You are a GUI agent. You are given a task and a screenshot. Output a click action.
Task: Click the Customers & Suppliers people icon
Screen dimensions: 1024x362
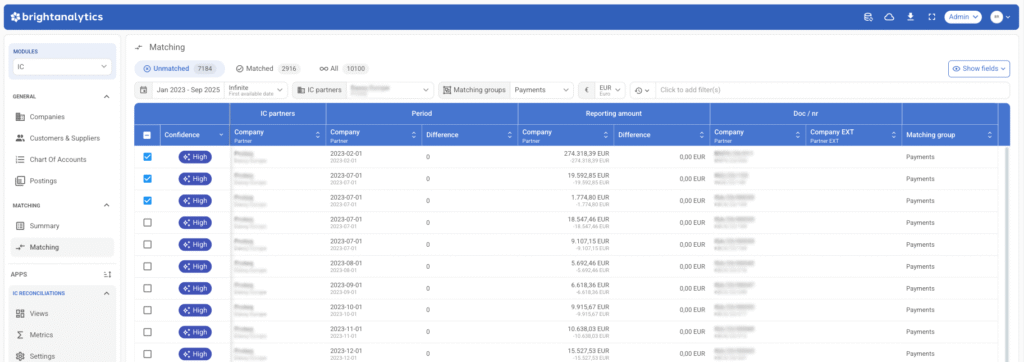20,138
